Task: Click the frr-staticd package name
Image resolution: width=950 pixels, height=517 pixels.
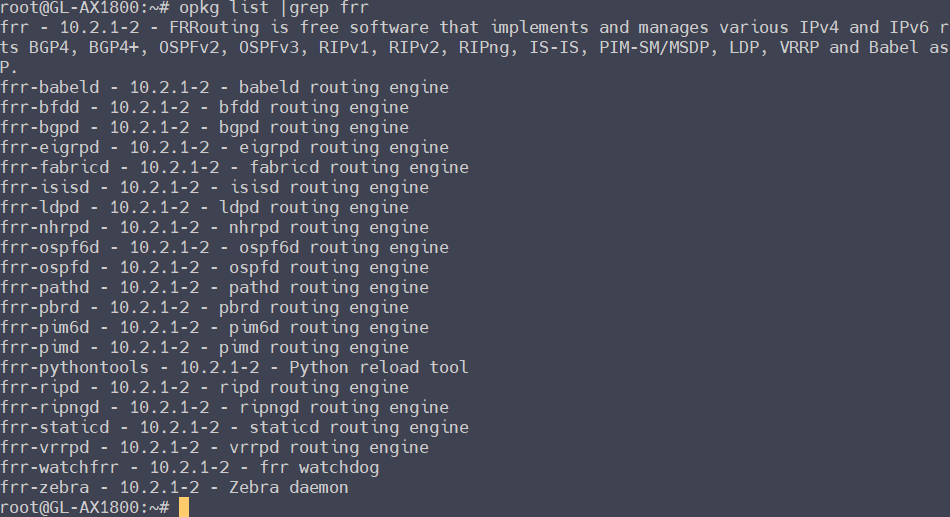Action: [x=55, y=428]
